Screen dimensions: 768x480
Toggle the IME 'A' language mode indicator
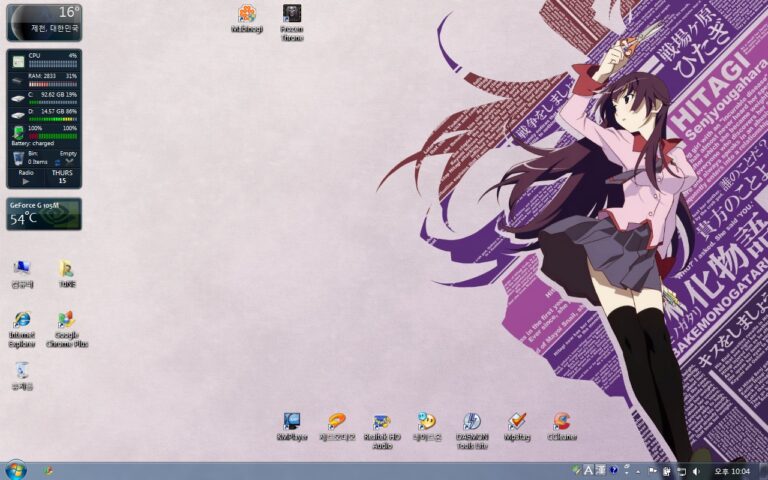589,471
